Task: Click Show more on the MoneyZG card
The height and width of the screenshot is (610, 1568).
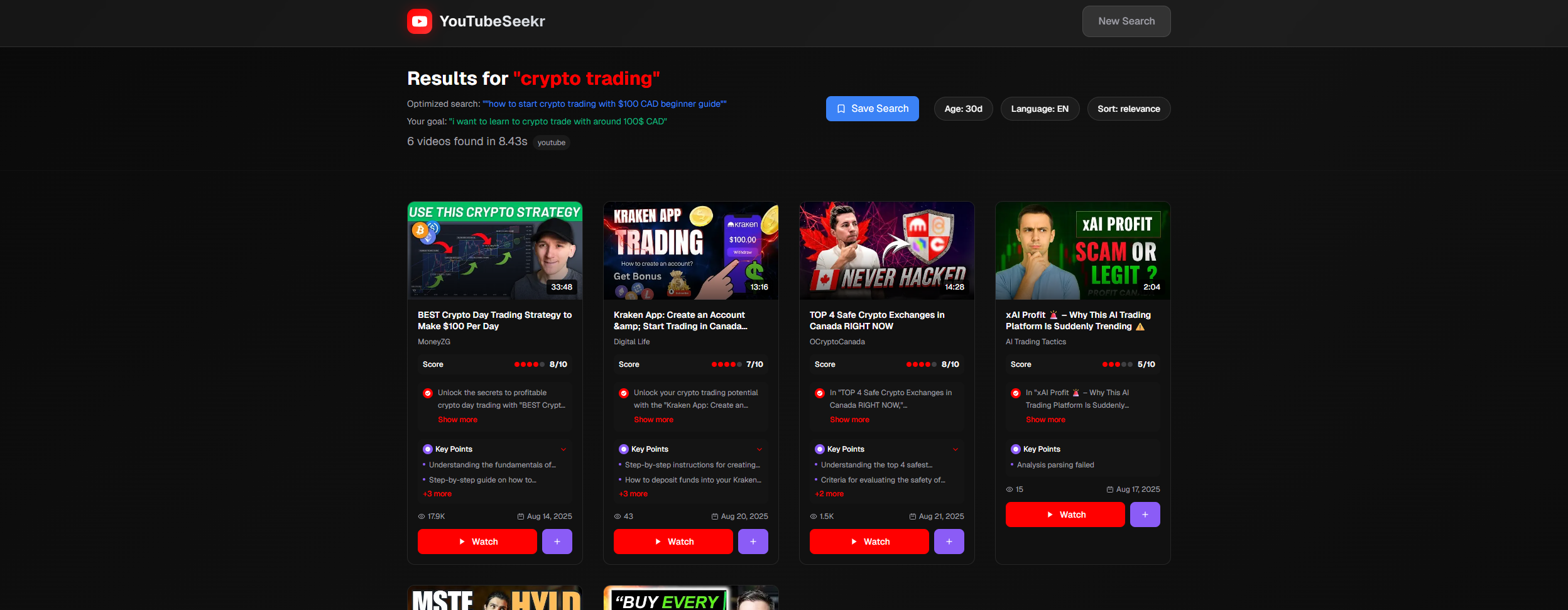Action: click(x=457, y=420)
